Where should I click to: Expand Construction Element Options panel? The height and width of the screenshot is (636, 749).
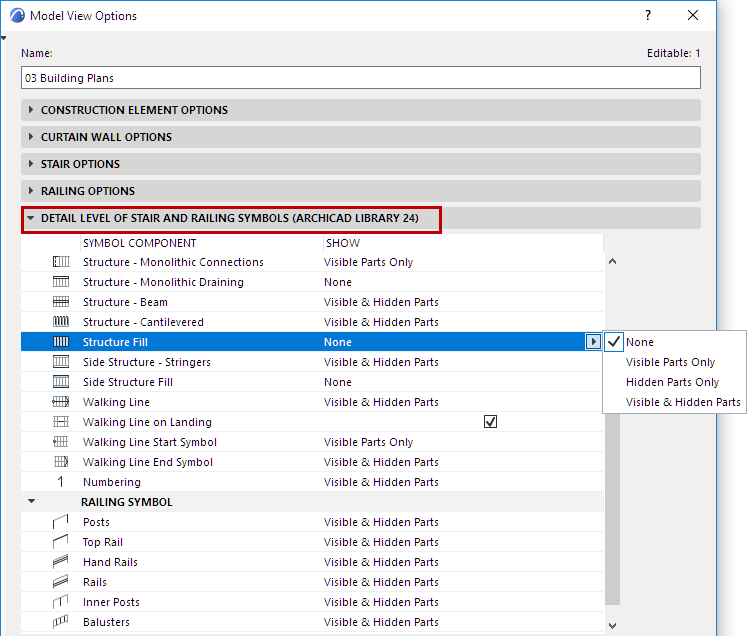pos(31,110)
